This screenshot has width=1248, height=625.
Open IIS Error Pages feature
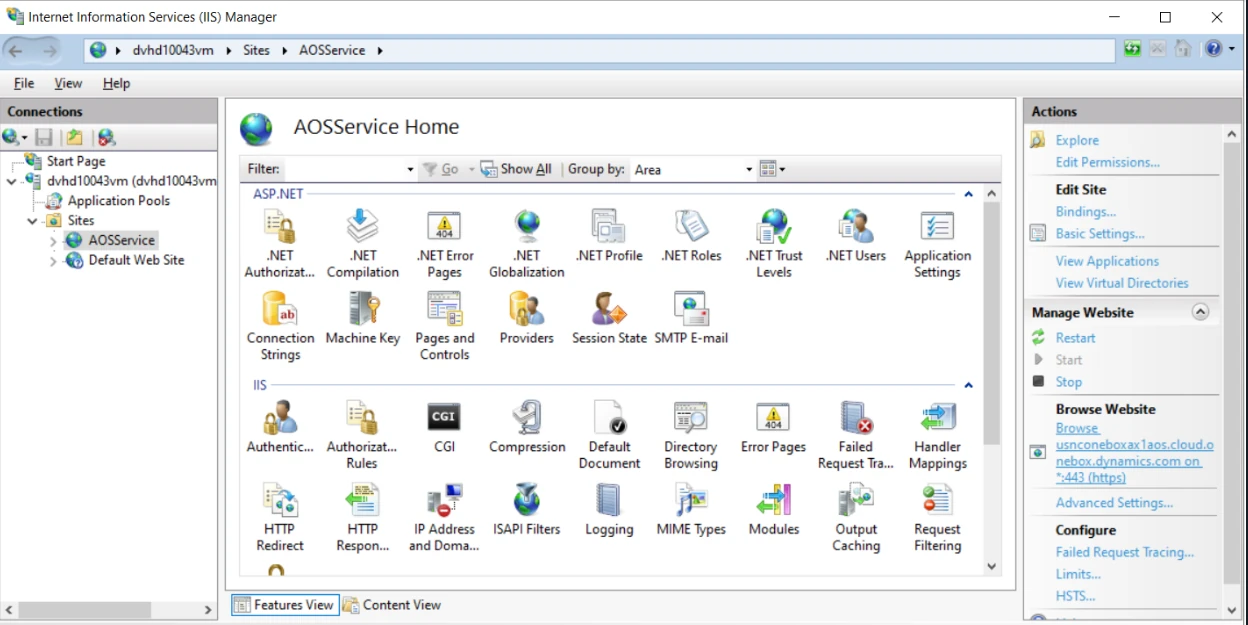pyautogui.click(x=774, y=427)
